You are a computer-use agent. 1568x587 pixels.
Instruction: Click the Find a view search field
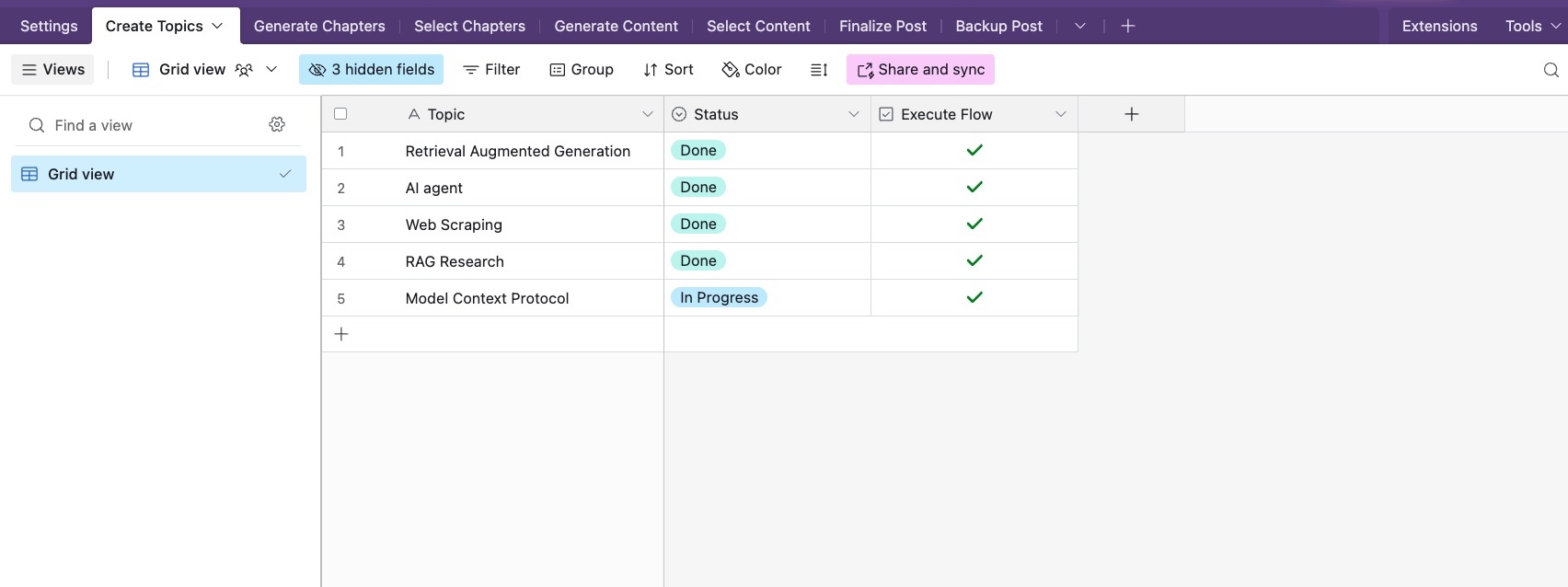(x=147, y=125)
